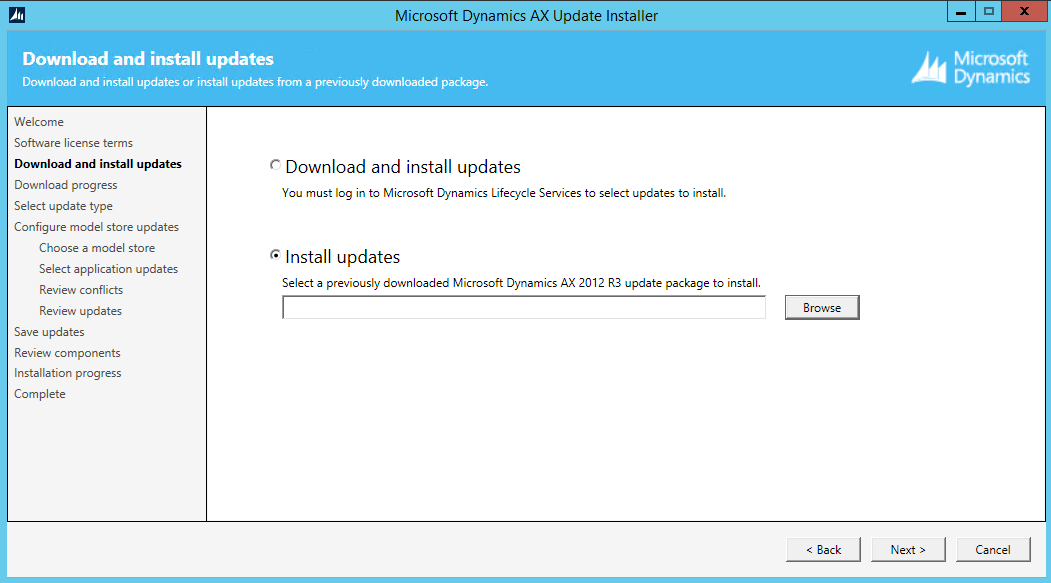The image size is (1051, 583).
Task: Minimize the Update Installer window
Action: [x=961, y=11]
